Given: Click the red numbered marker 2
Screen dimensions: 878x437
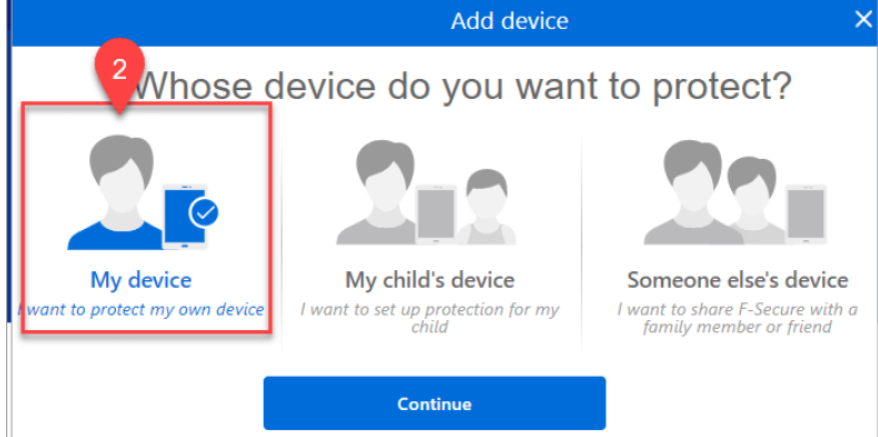Looking at the screenshot, I should coord(120,72).
